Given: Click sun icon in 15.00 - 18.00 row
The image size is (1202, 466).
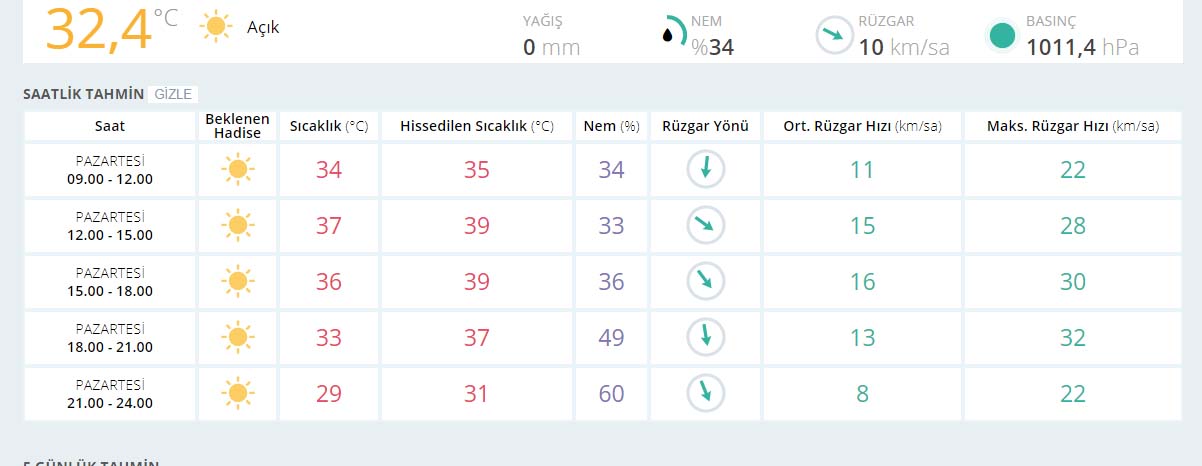Looking at the screenshot, I should click(x=237, y=282).
